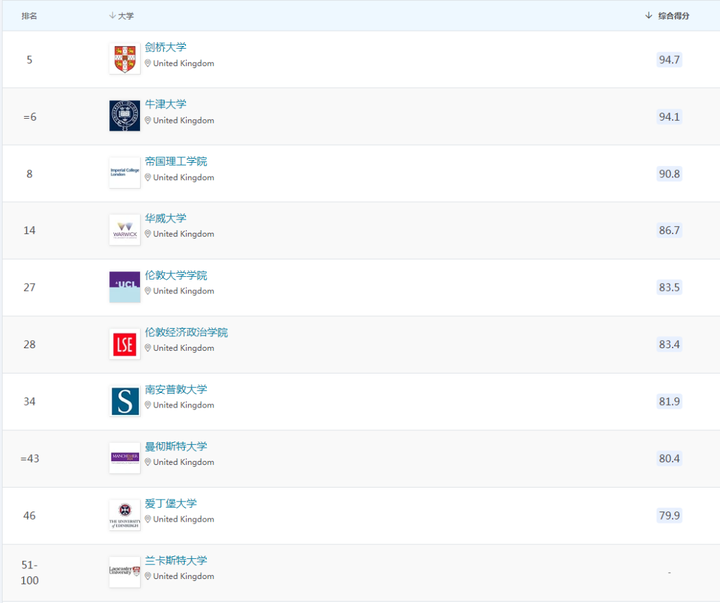Click the Cambridge University crest logo
This screenshot has width=720, height=603.
(x=124, y=59)
